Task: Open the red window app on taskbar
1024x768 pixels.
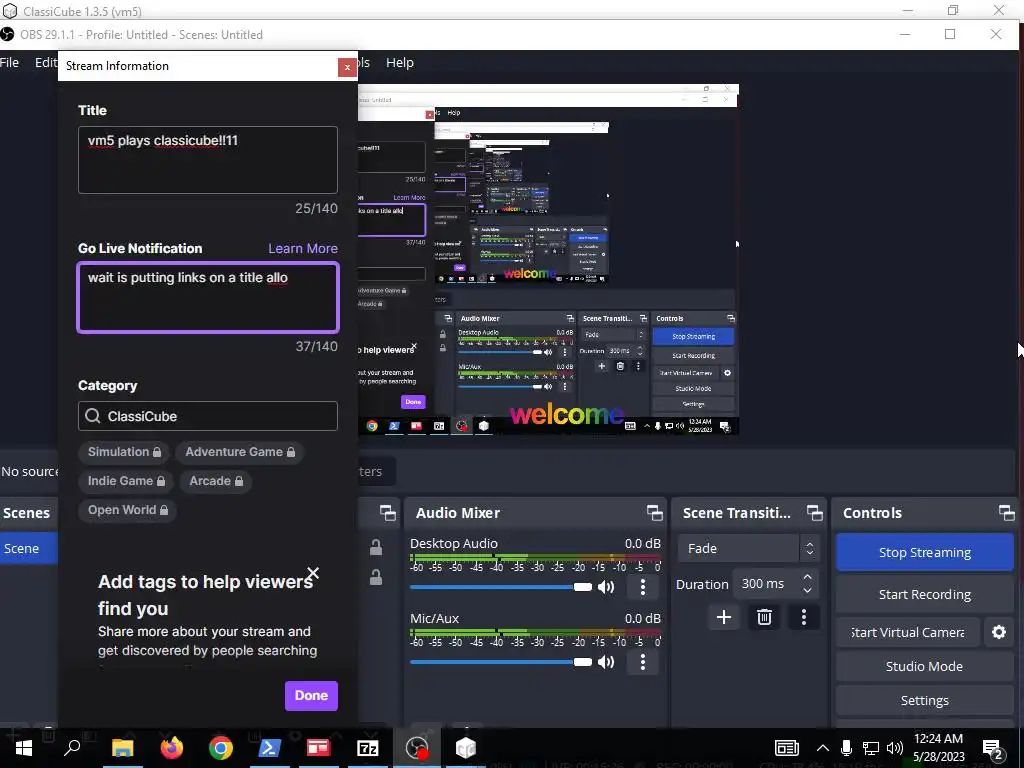Action: (x=319, y=748)
